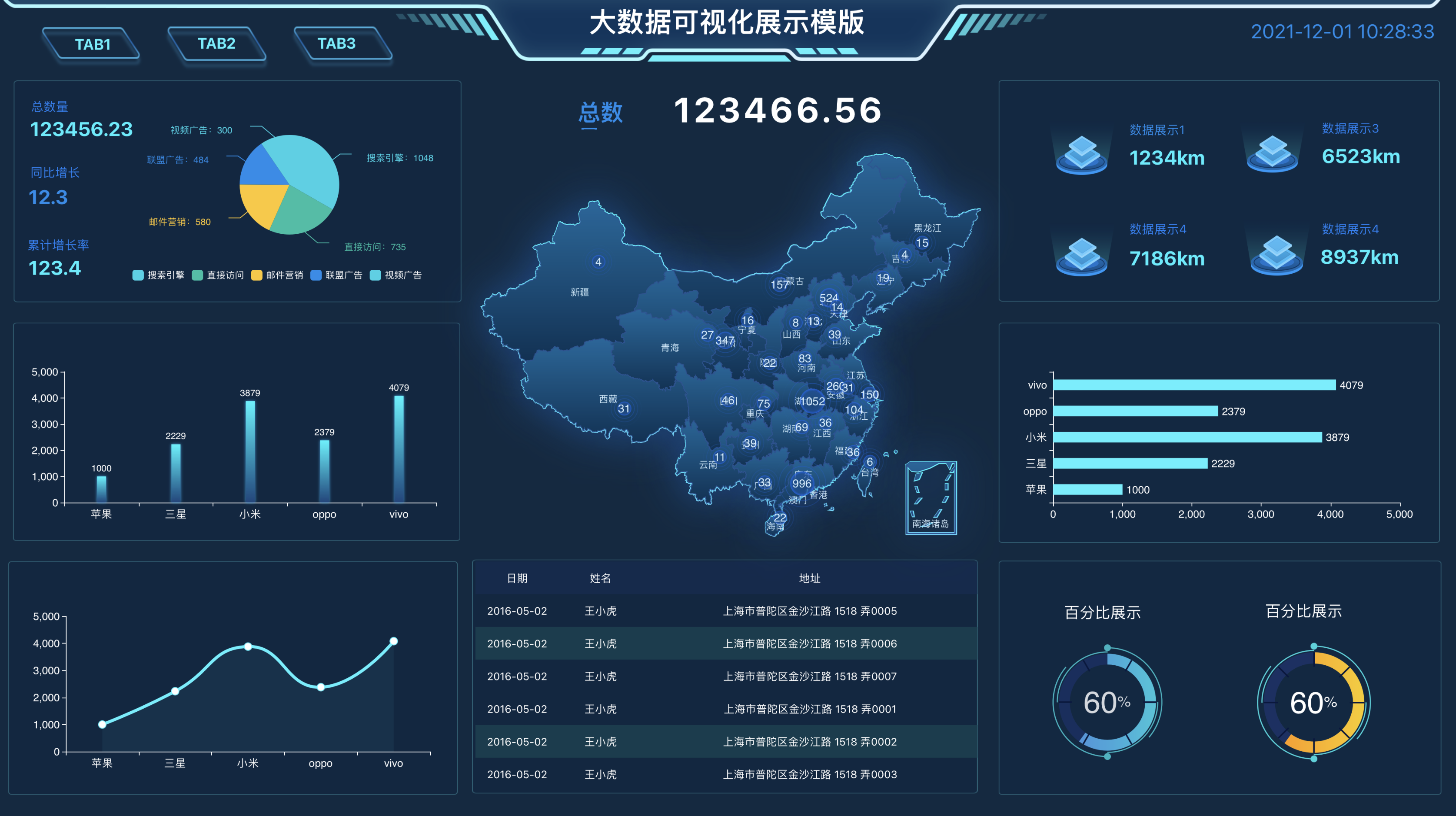Click the 1052 map bubble marker
Screen dimensions: 1456x816
coord(812,401)
